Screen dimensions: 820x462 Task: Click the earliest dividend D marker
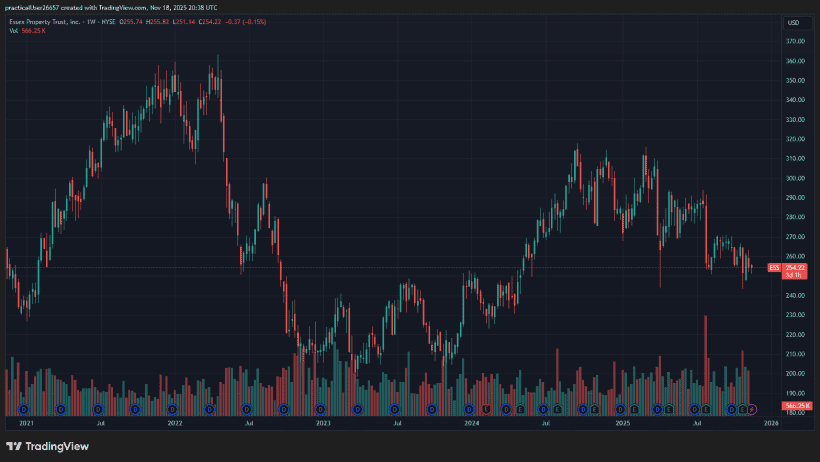coord(23,409)
